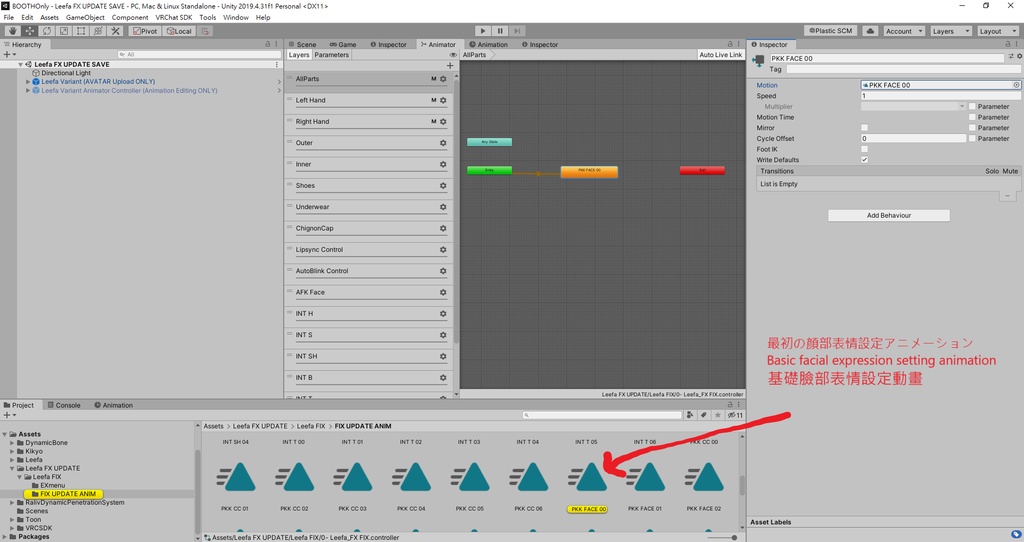Open settings gear of AllParts layer

pos(443,79)
